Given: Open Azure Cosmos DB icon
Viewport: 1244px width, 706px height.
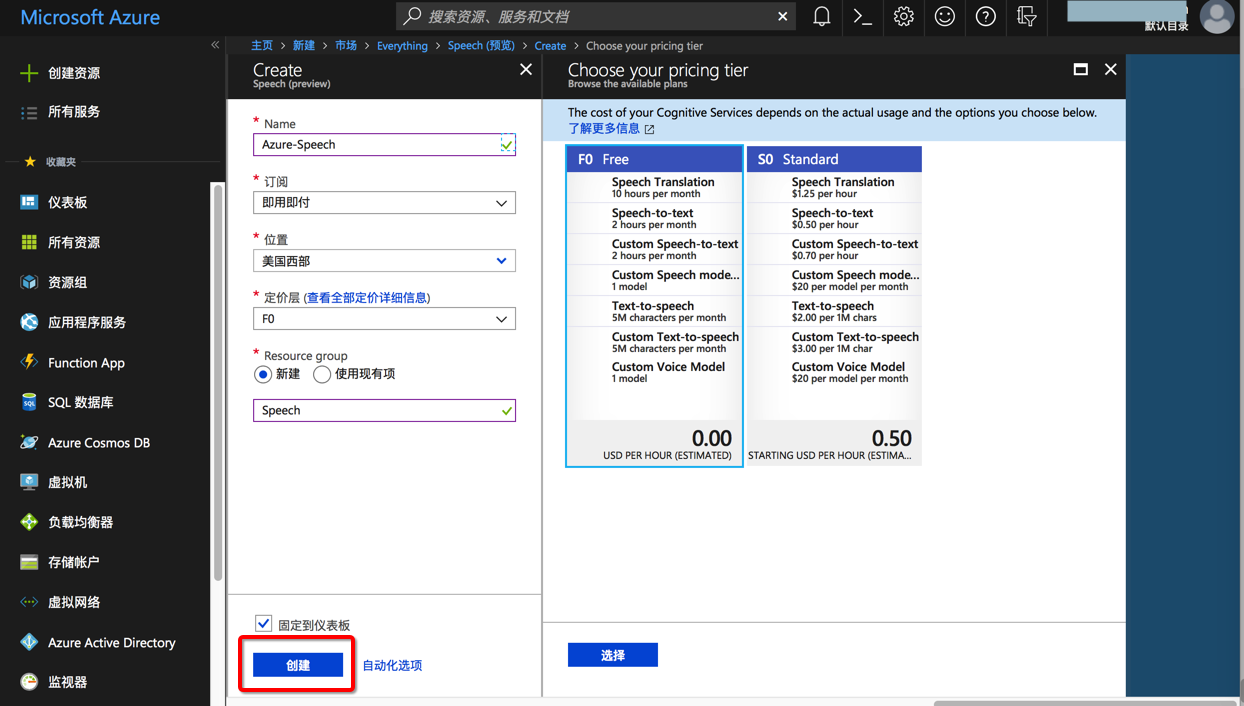Looking at the screenshot, I should (29, 442).
